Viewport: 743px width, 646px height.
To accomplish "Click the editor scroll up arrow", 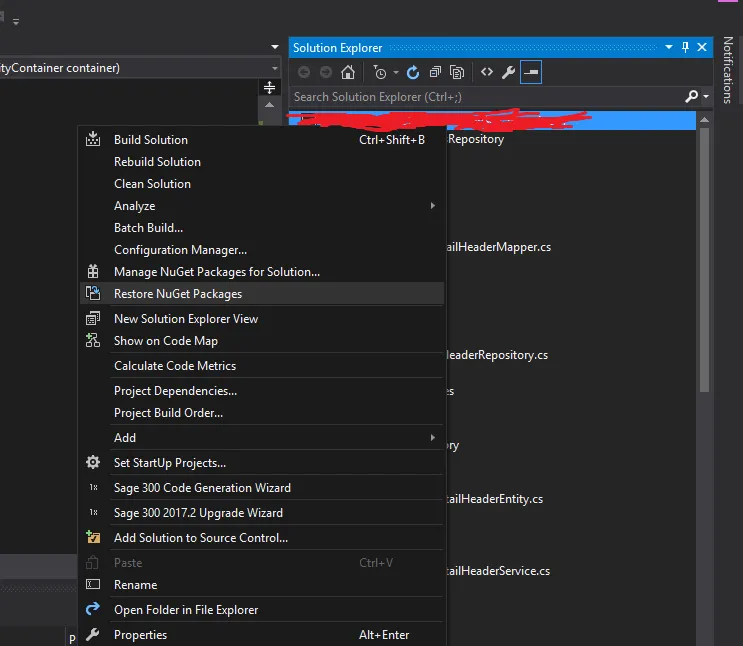I will coord(269,105).
